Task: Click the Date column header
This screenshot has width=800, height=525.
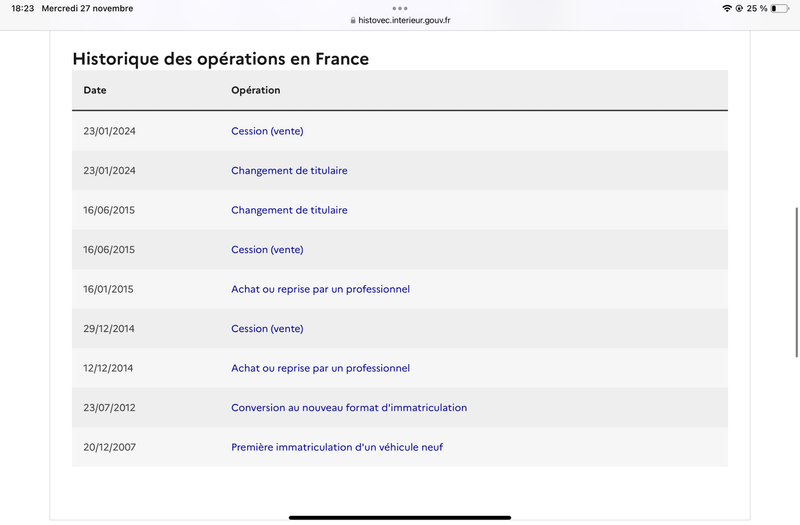Action: tap(95, 90)
